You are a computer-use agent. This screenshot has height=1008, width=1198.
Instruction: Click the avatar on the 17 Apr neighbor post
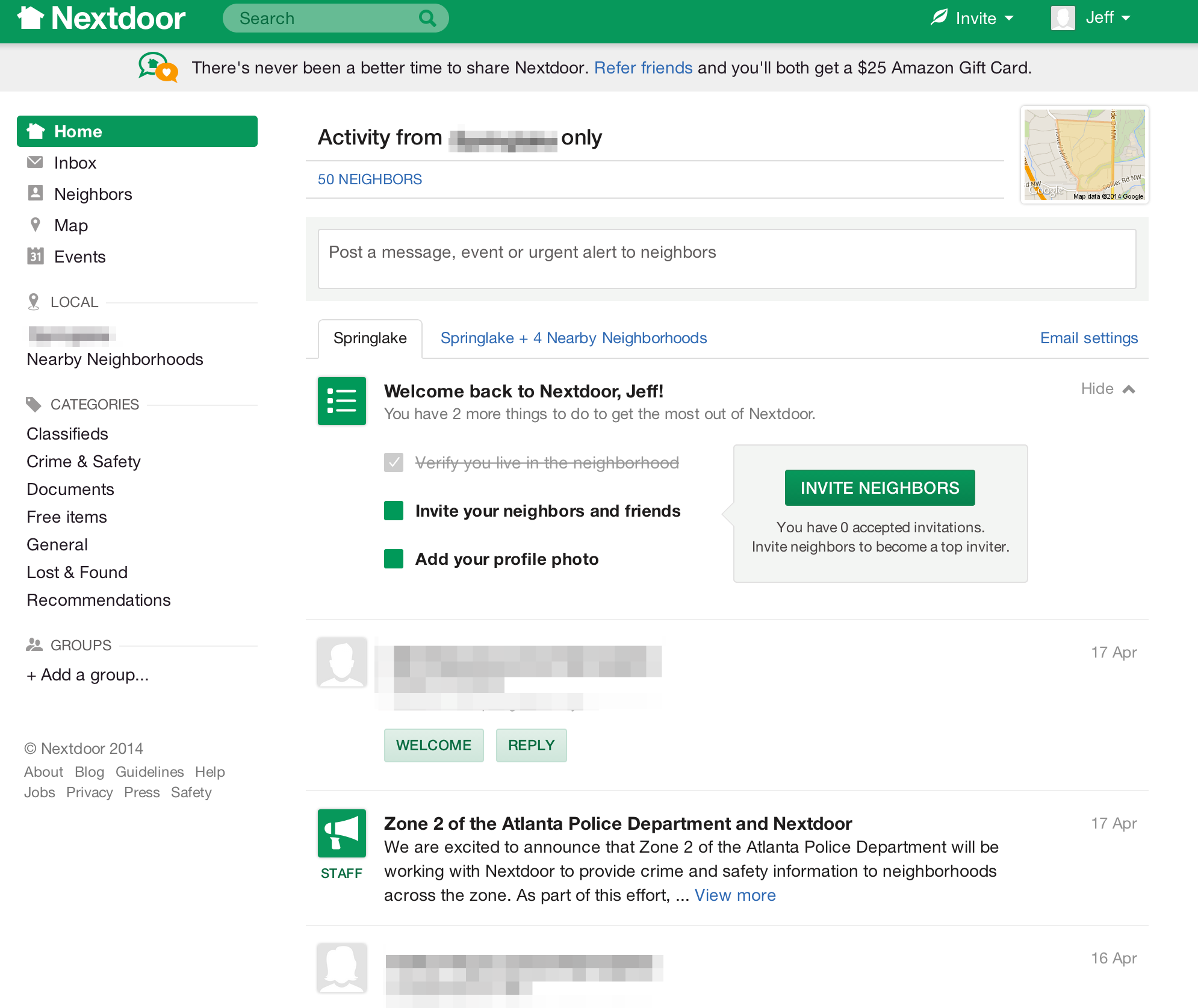click(x=342, y=662)
